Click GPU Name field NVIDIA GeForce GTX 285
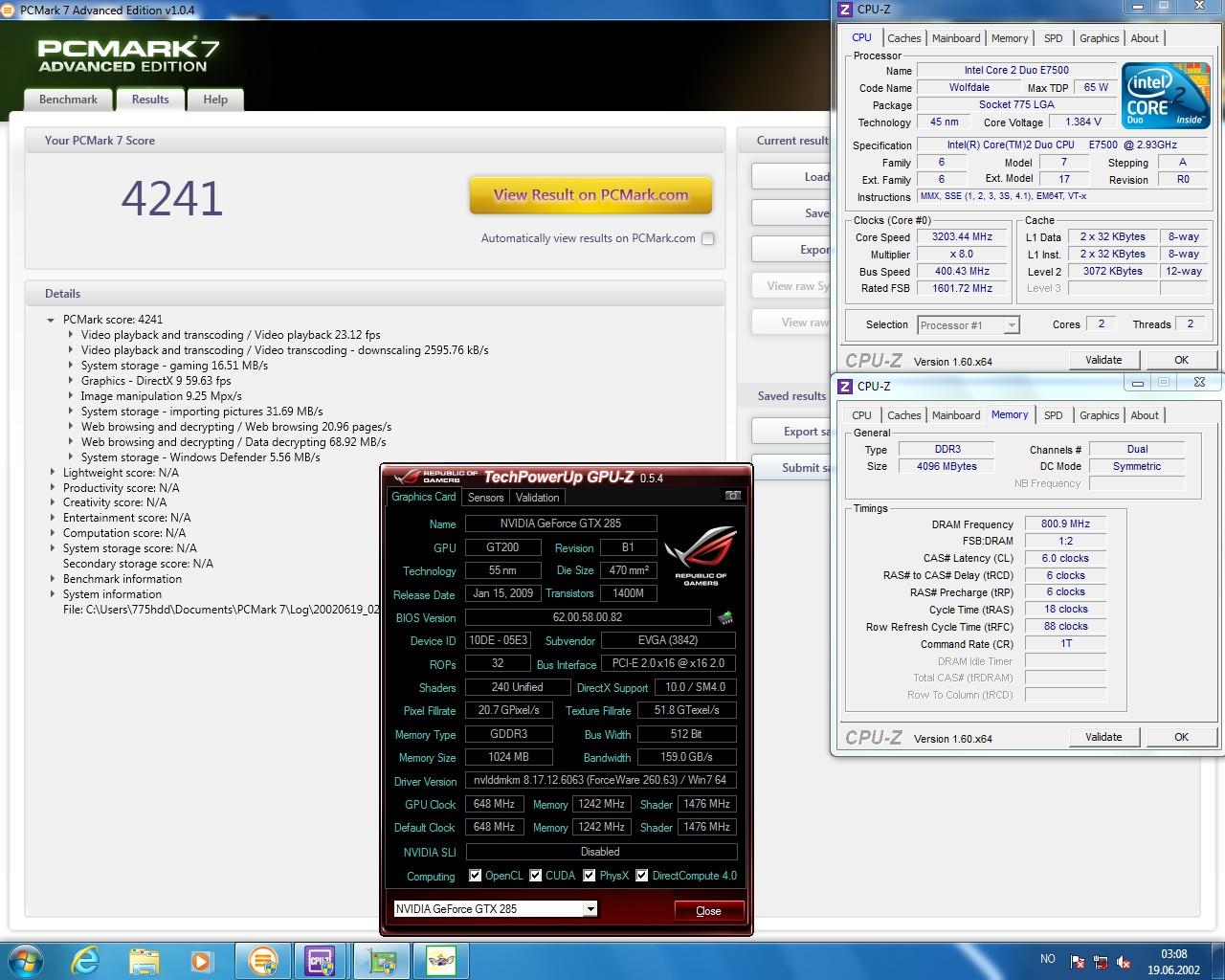1225x980 pixels. coord(561,523)
